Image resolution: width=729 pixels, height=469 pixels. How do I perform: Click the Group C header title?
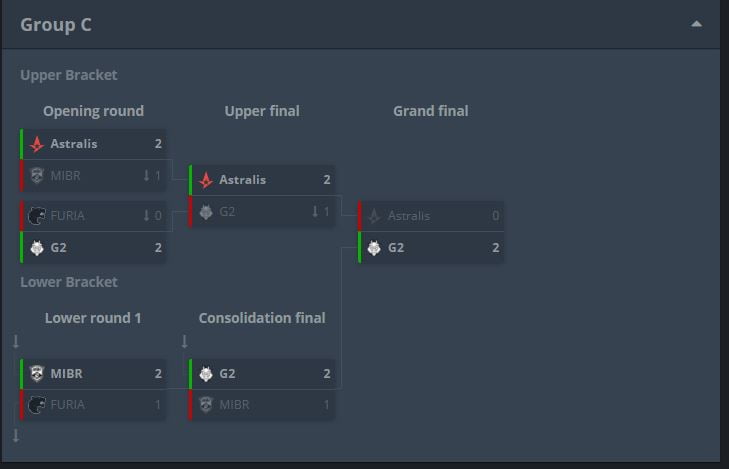point(56,25)
